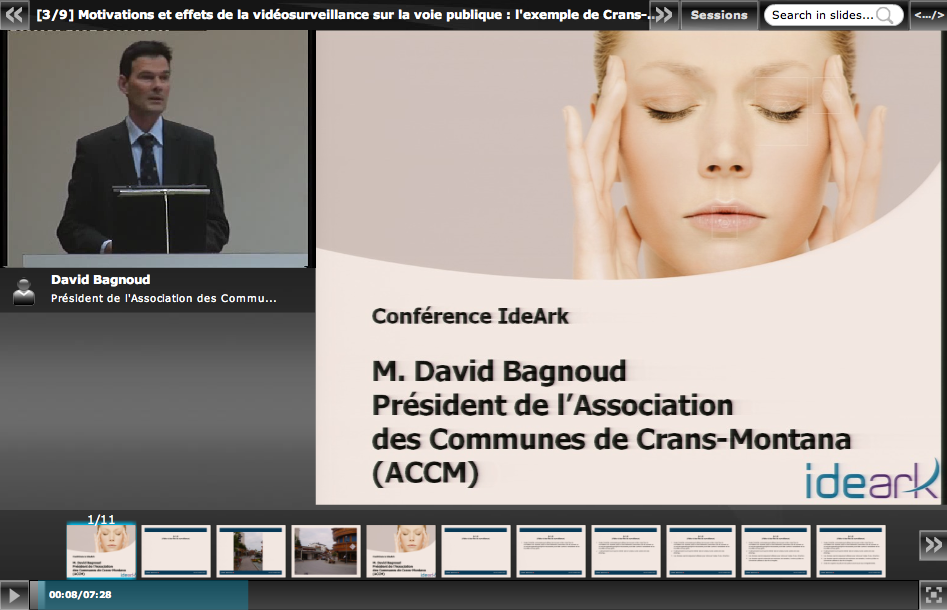Go to the previous presentation with double-left arrows

click(14, 14)
